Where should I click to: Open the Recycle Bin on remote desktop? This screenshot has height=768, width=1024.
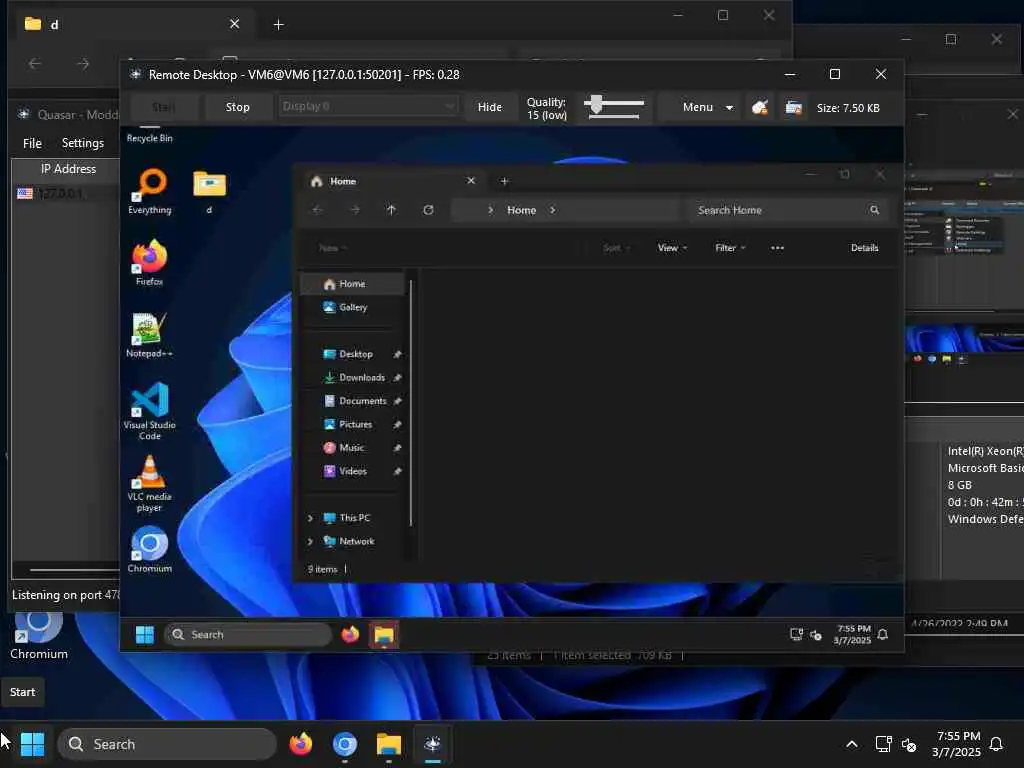coord(150,135)
